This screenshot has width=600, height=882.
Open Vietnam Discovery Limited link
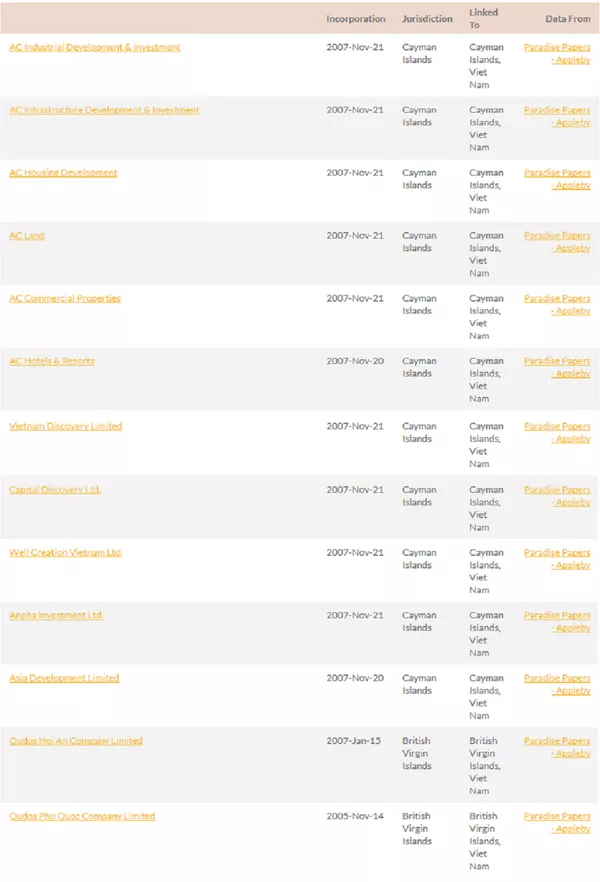click(65, 426)
